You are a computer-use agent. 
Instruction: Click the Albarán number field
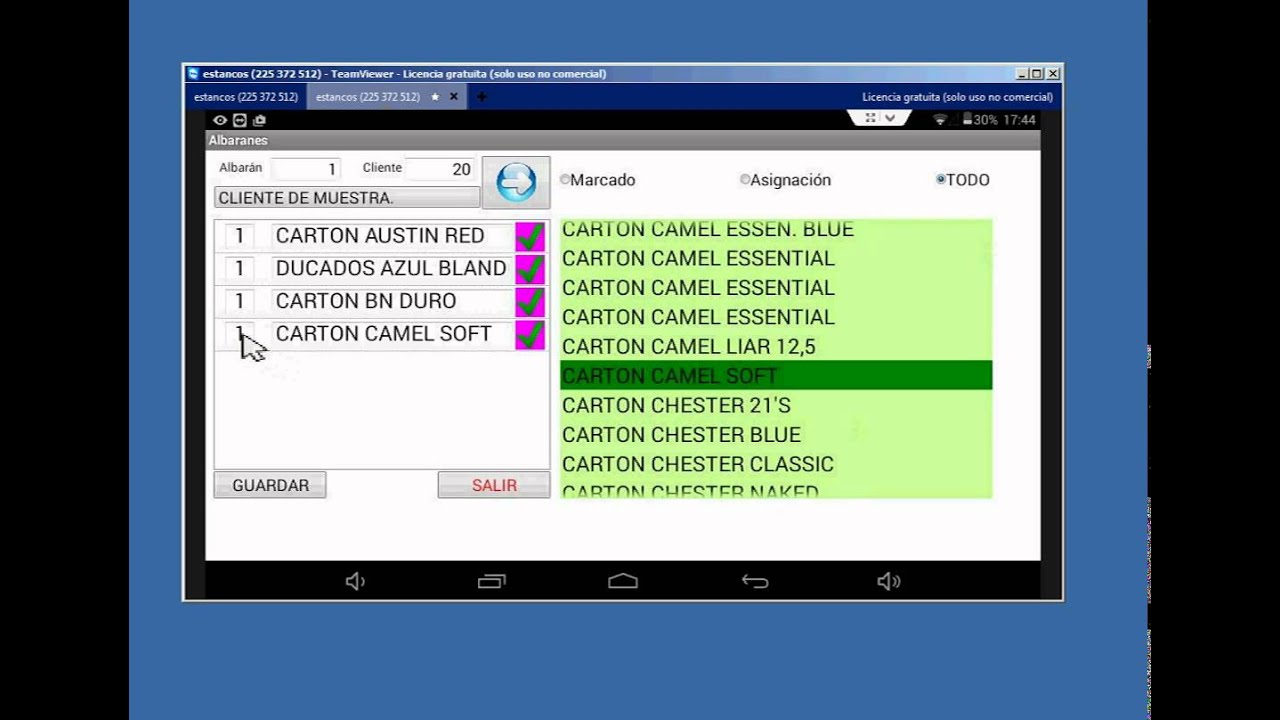[x=306, y=169]
